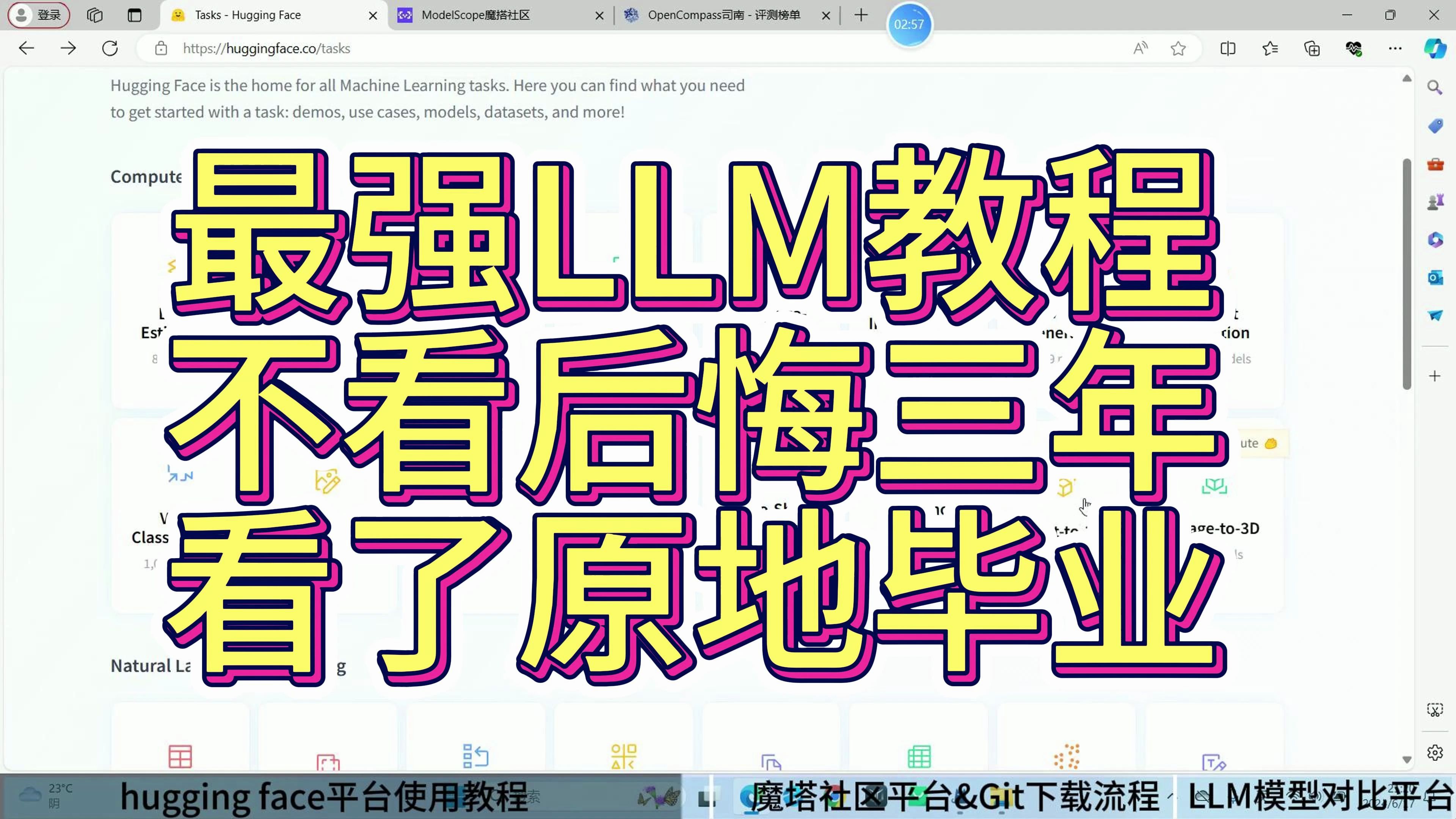The image size is (1456, 819).
Task: Click the blue translation task icon
Action: 475,756
